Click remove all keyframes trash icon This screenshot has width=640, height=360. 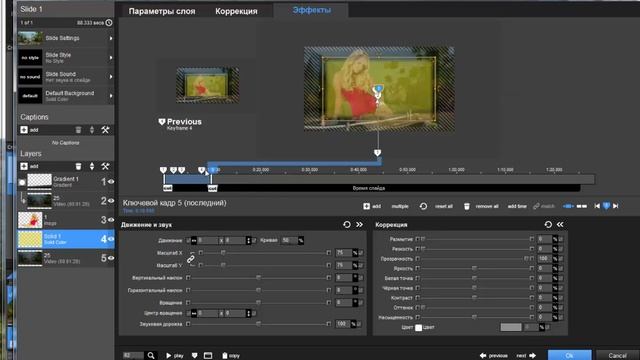coord(467,206)
